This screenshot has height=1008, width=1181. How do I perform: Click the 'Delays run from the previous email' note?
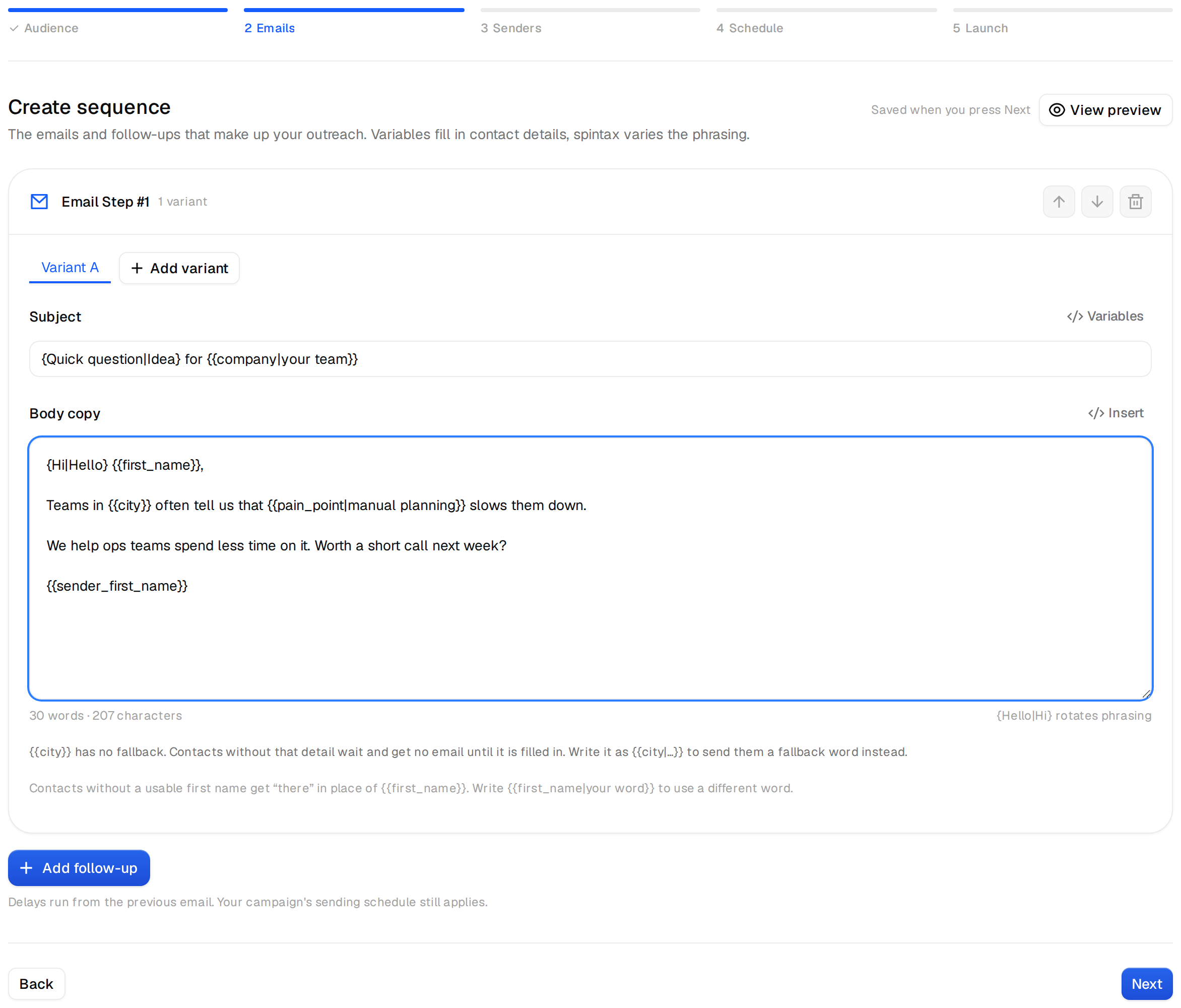248,902
